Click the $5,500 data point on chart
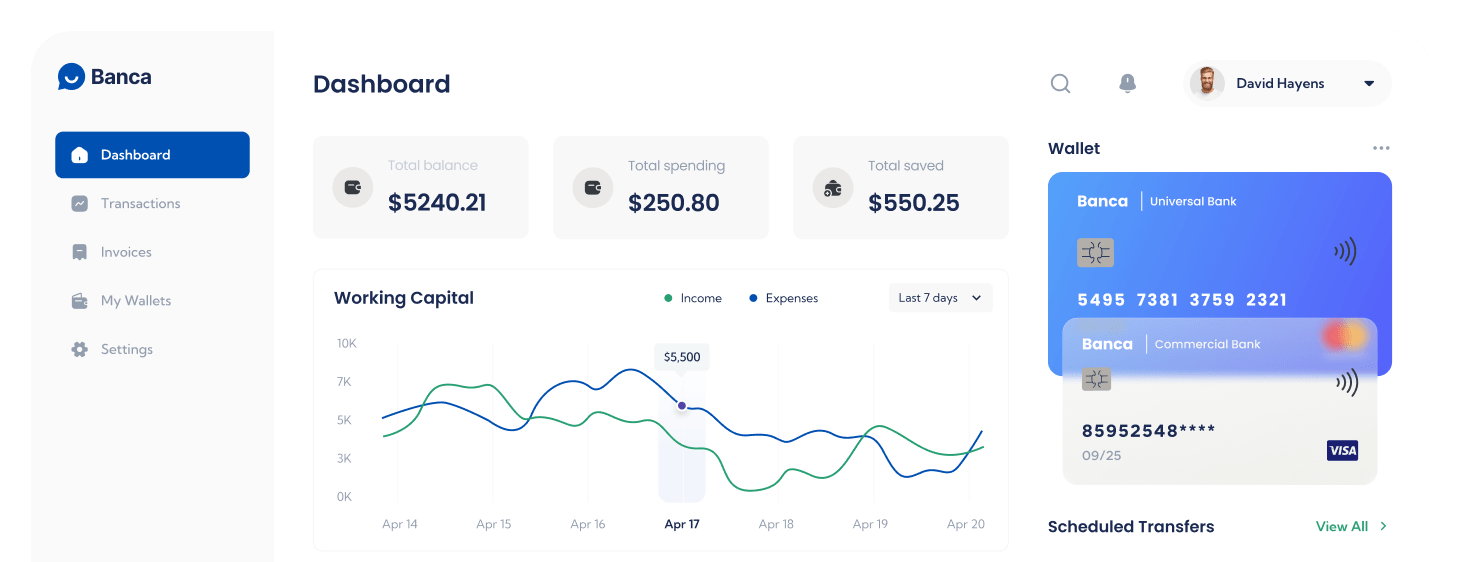This screenshot has width=1462, height=562. coord(682,406)
